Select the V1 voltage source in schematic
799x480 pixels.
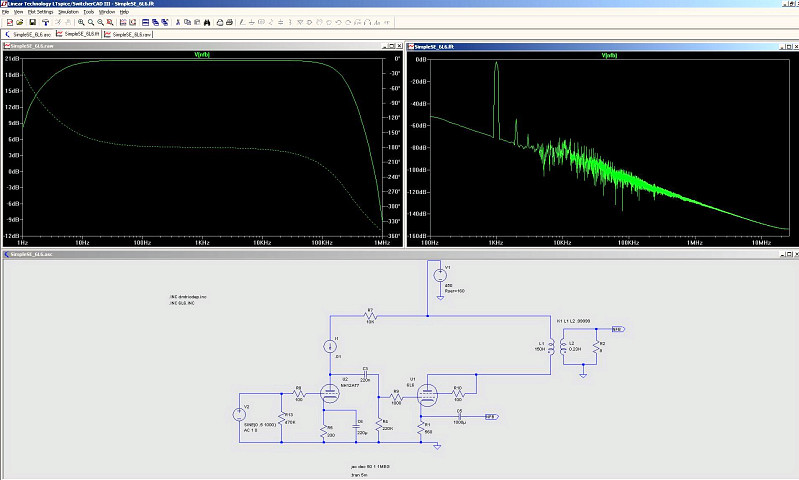(440, 276)
